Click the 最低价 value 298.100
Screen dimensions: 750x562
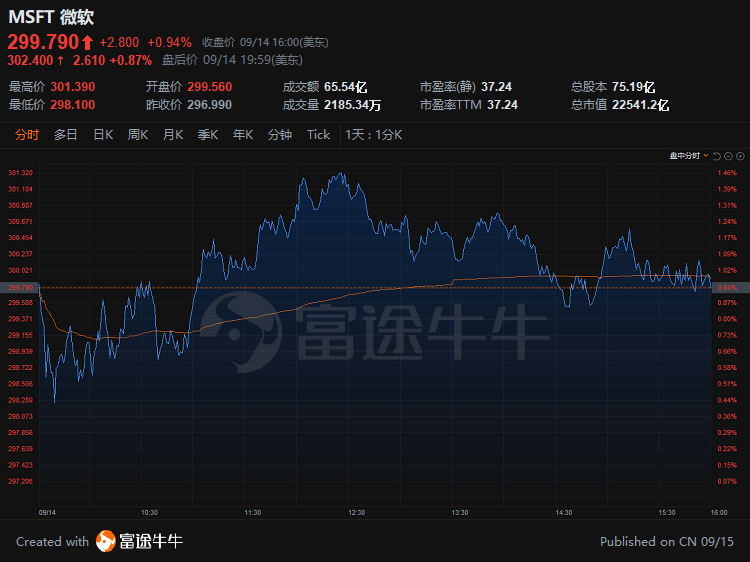tap(73, 104)
